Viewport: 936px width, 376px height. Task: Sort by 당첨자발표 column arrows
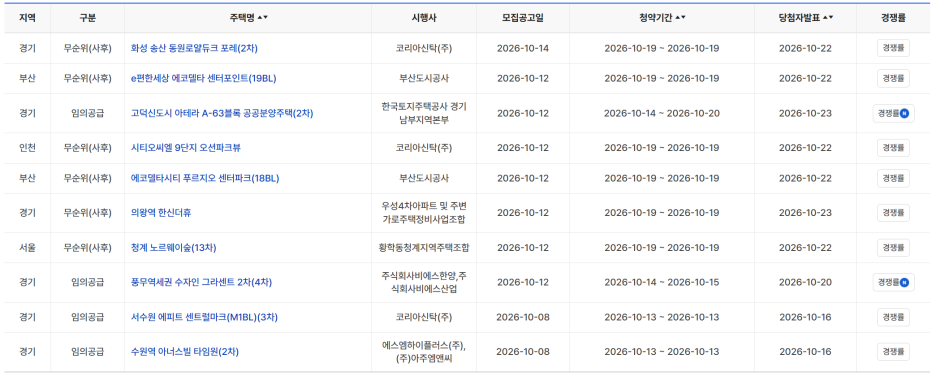pos(828,18)
